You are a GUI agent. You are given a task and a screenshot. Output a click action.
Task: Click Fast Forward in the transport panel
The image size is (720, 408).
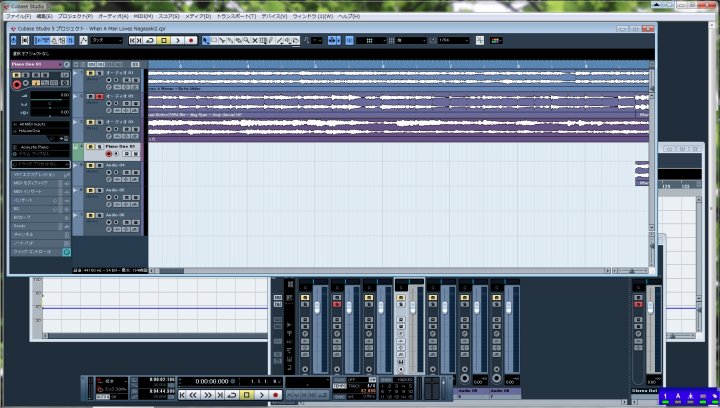(207, 395)
